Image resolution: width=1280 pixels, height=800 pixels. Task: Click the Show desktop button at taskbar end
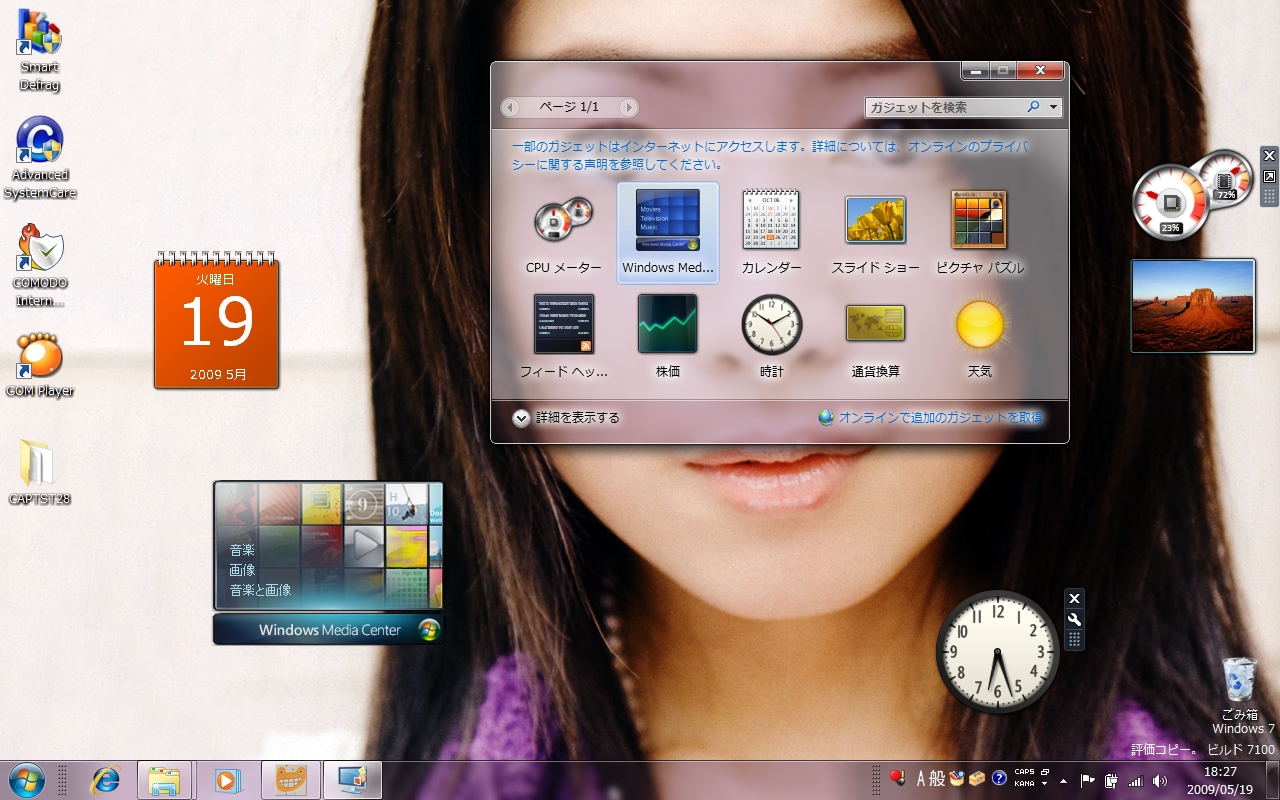pos(1271,780)
